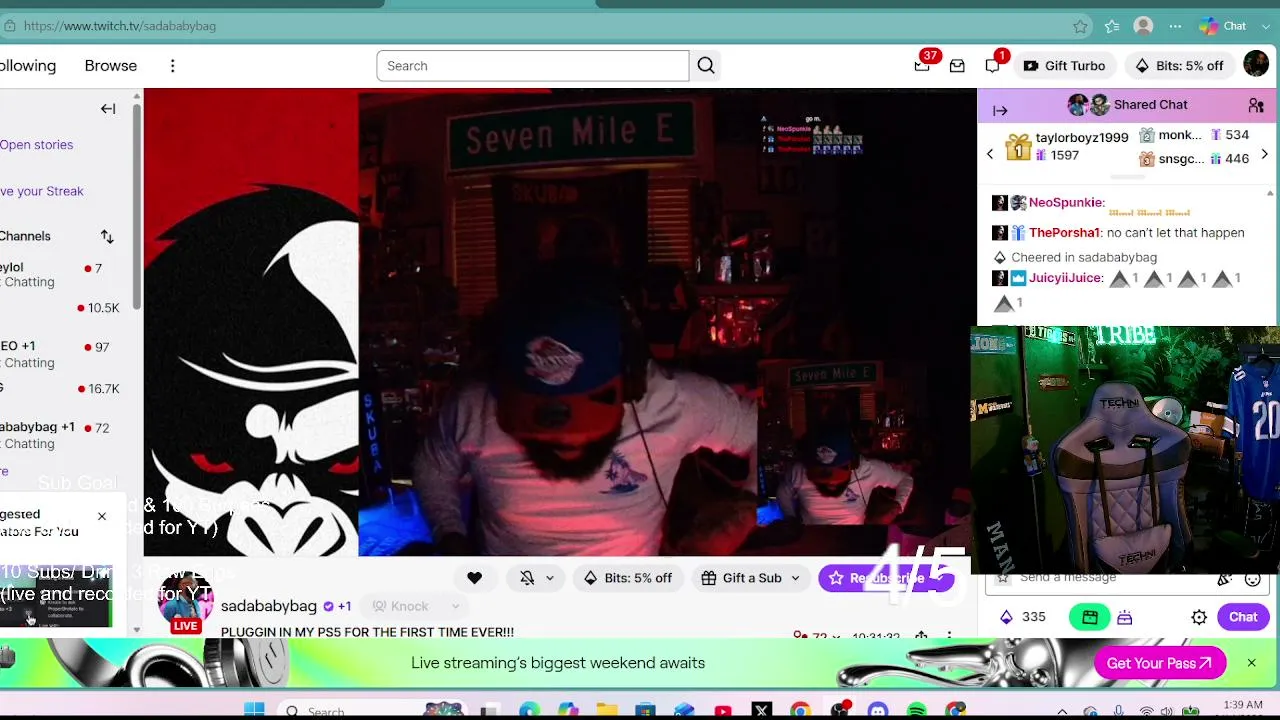The image size is (1280, 720).
Task: Expand the Gift a Sub dropdown
Action: pos(795,578)
